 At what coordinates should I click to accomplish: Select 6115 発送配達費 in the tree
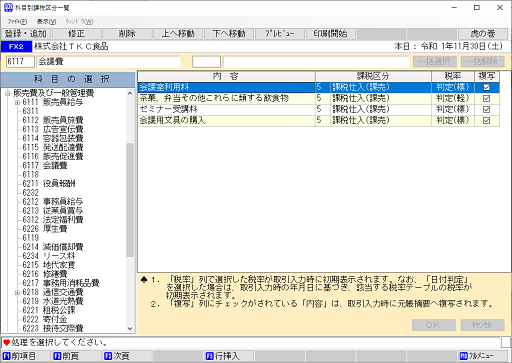(53, 147)
